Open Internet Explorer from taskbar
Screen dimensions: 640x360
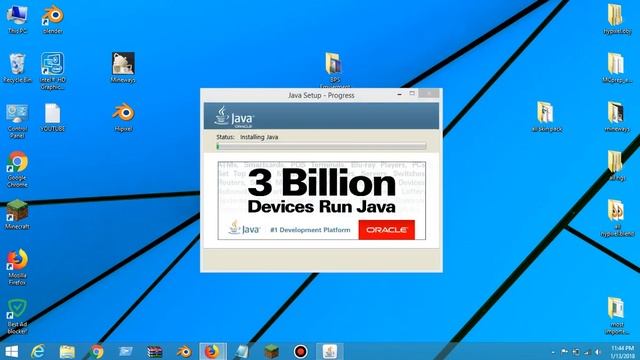38,351
